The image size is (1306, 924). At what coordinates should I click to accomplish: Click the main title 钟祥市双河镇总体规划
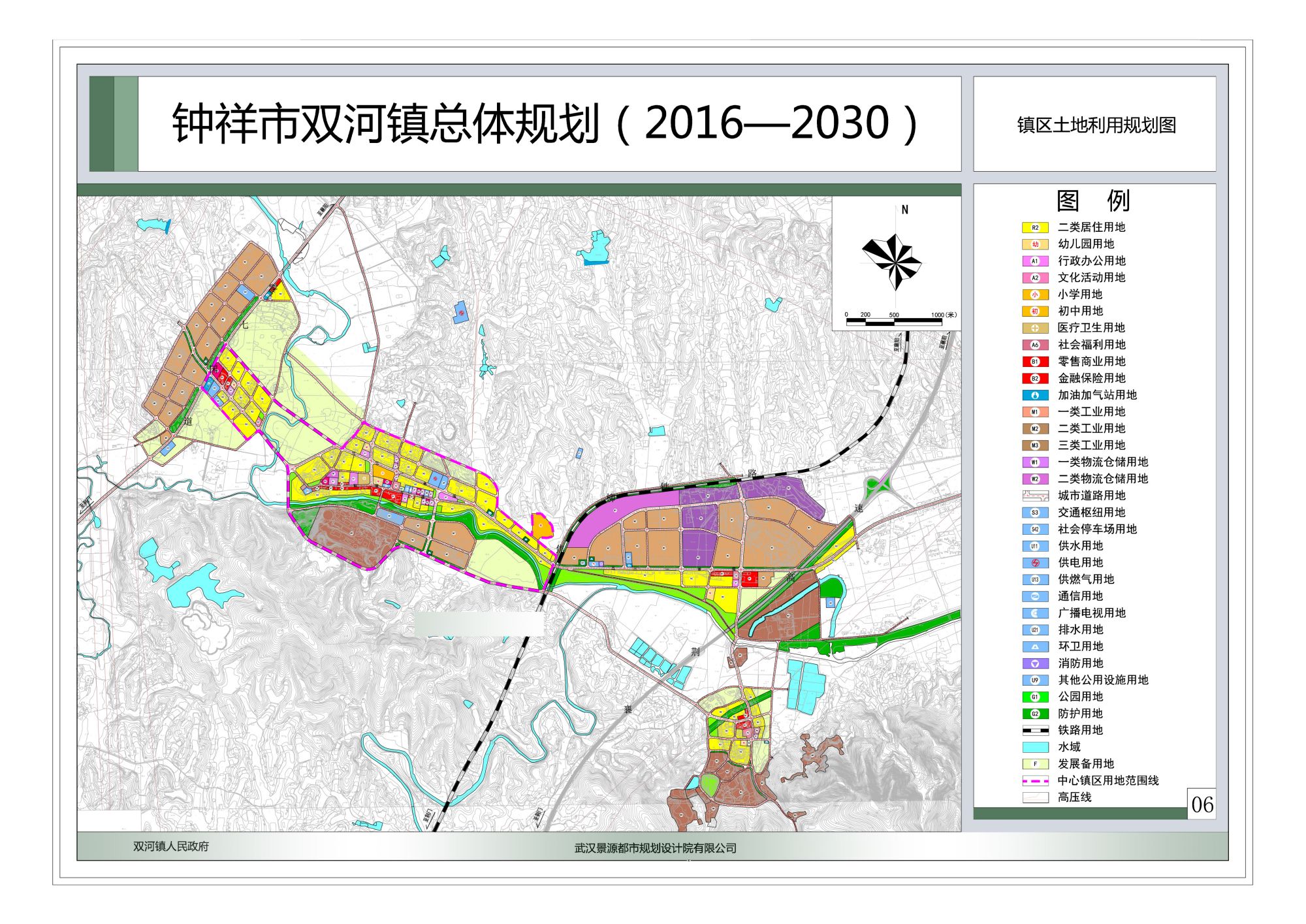(386, 123)
